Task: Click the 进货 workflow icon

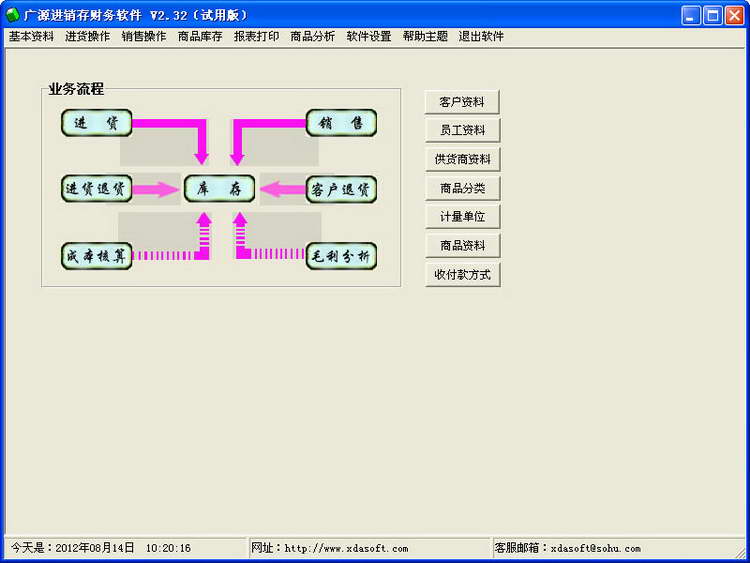Action: coord(97,123)
